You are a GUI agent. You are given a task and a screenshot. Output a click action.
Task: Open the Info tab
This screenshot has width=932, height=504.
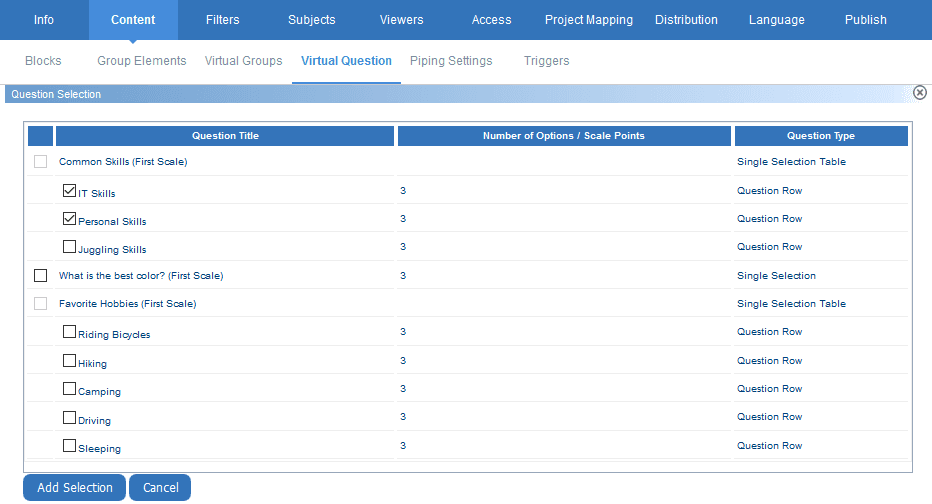44,20
